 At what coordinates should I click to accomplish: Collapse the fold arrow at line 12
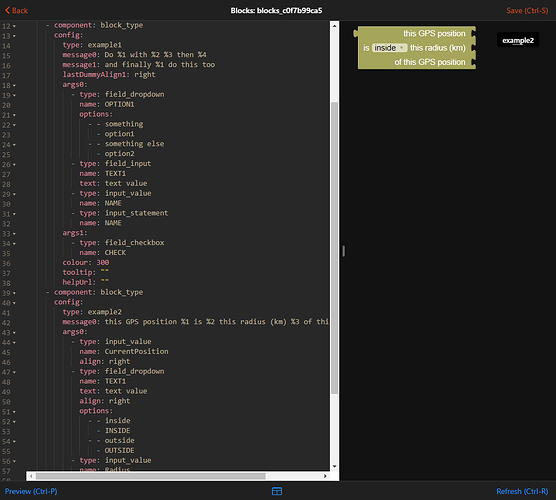click(14, 26)
